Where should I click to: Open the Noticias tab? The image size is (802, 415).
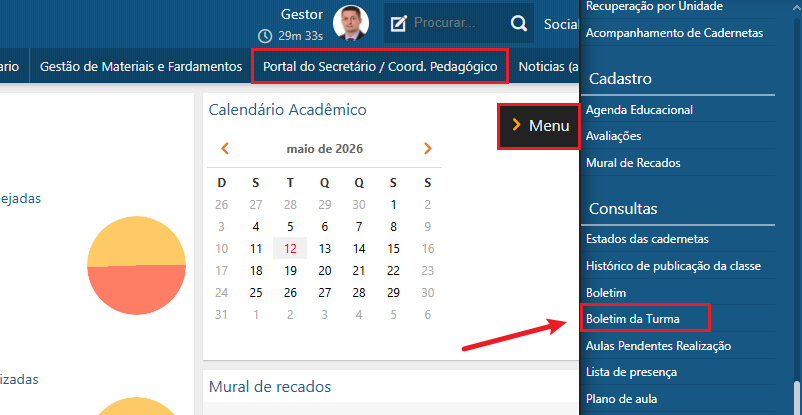coord(548,67)
